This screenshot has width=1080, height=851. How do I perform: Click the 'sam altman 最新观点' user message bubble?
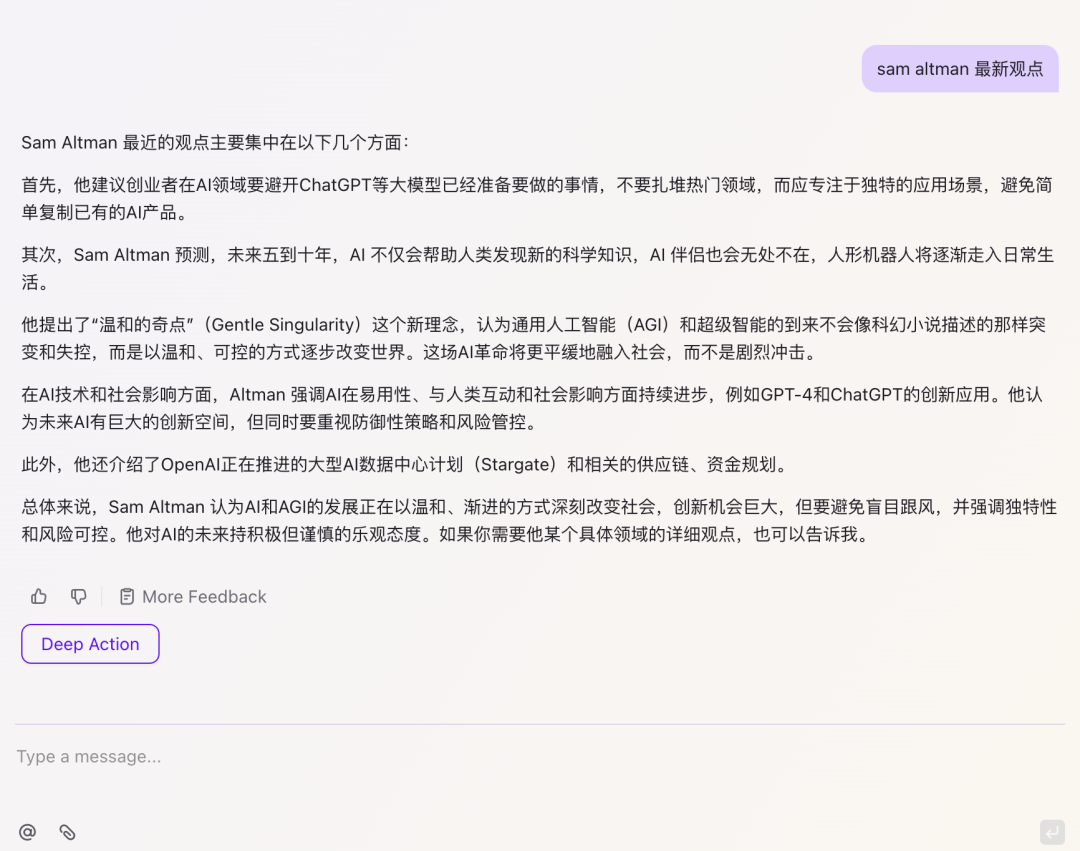click(x=959, y=69)
